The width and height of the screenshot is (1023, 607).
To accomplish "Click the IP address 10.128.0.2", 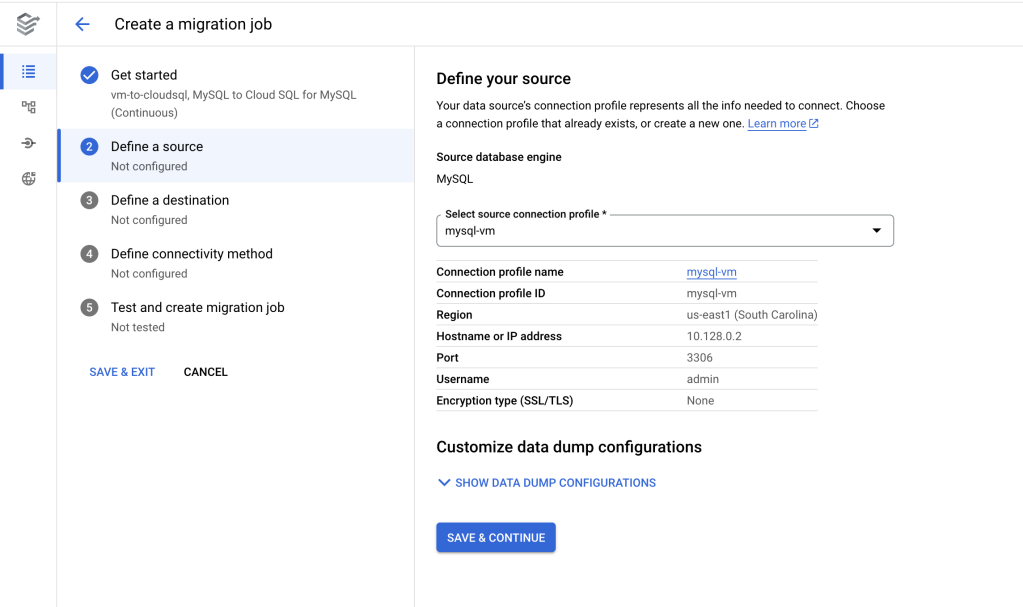I will click(x=714, y=336).
